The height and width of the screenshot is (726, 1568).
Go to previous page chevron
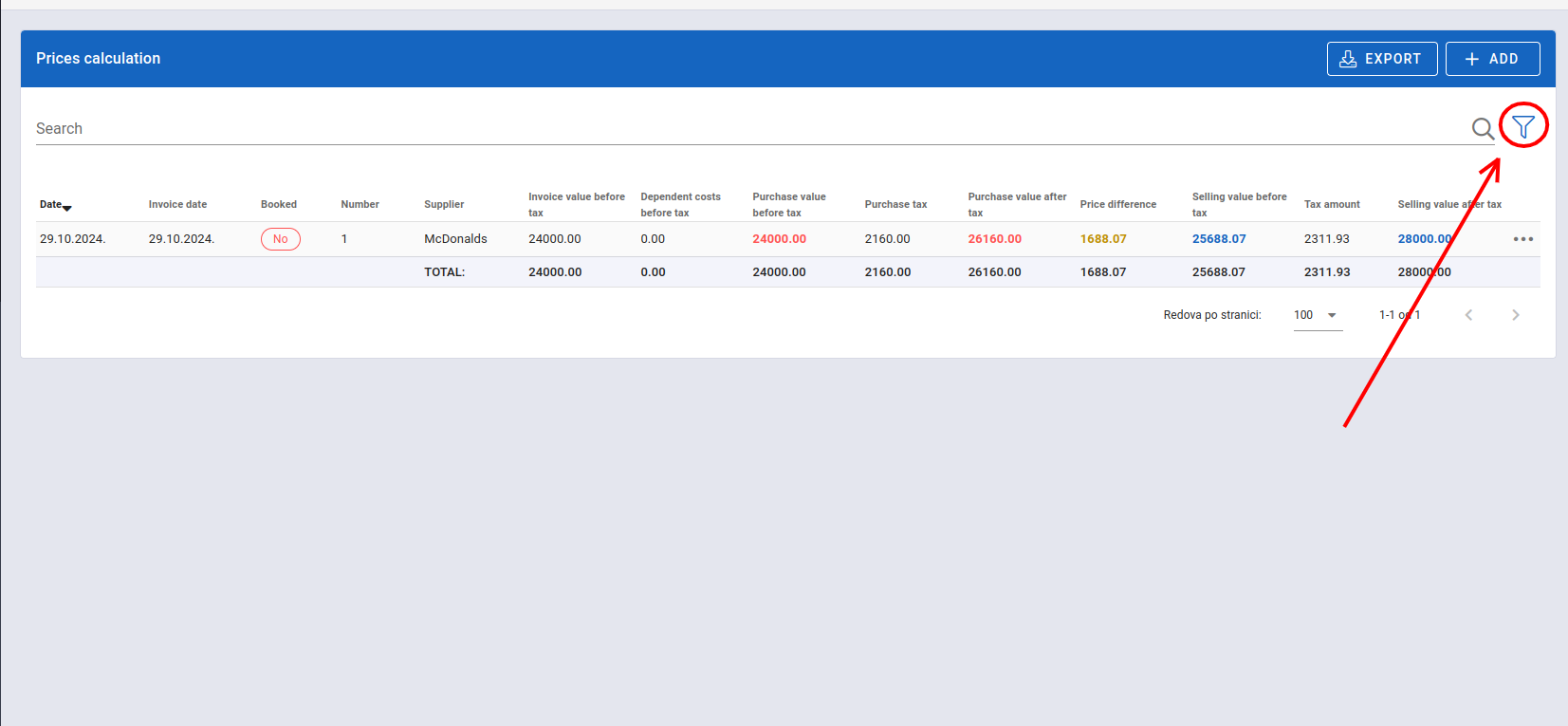click(x=1468, y=315)
